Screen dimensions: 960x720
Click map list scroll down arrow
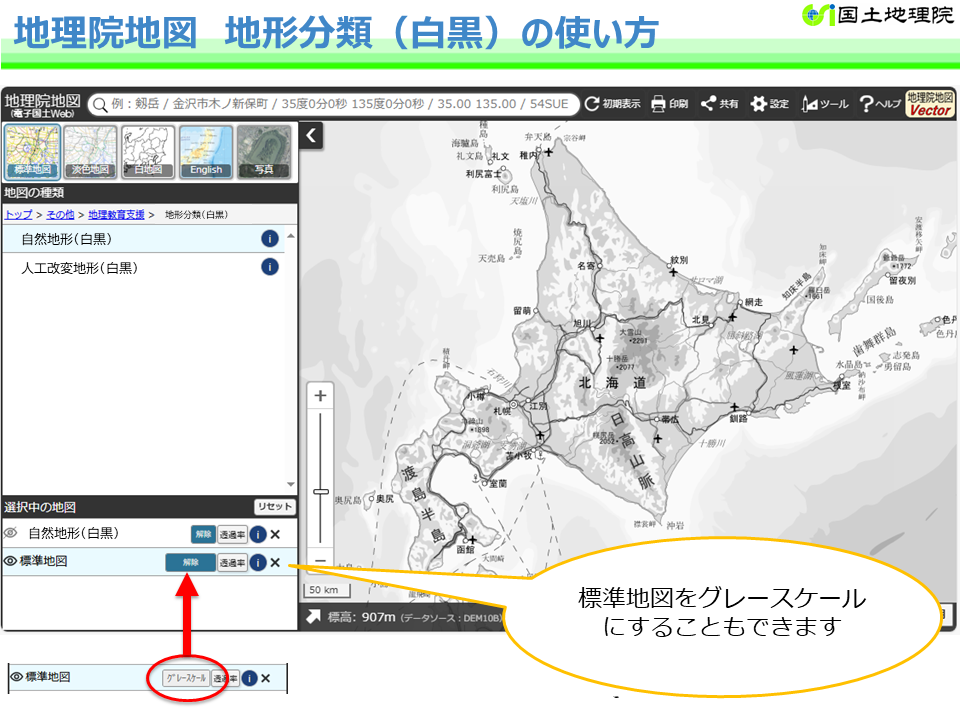[x=291, y=484]
